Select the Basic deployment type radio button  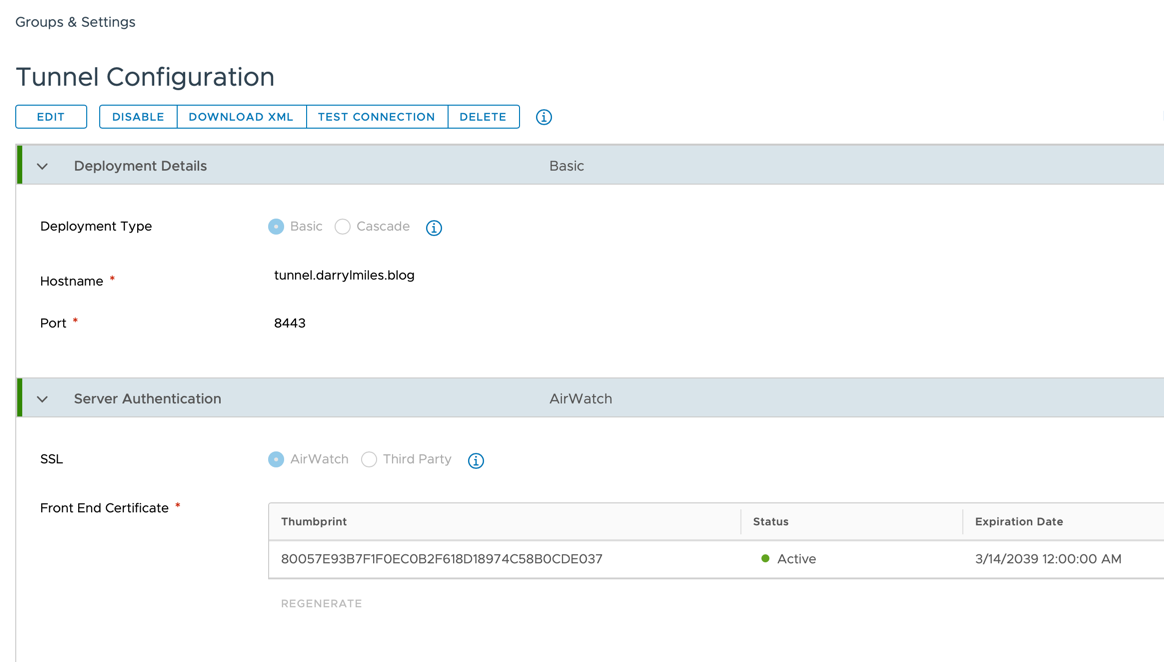pyautogui.click(x=276, y=227)
